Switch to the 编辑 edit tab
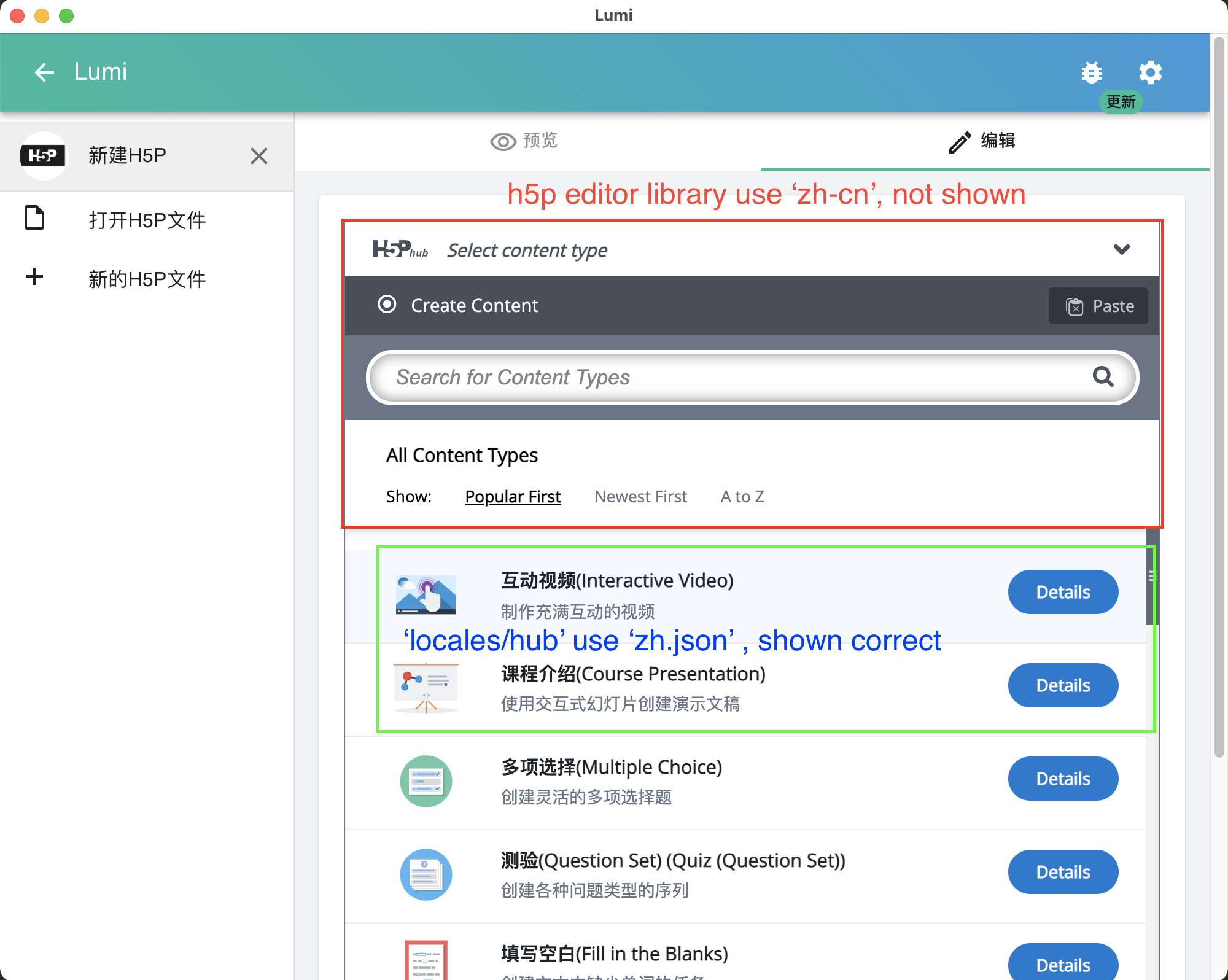Image resolution: width=1228 pixels, height=980 pixels. tap(984, 141)
